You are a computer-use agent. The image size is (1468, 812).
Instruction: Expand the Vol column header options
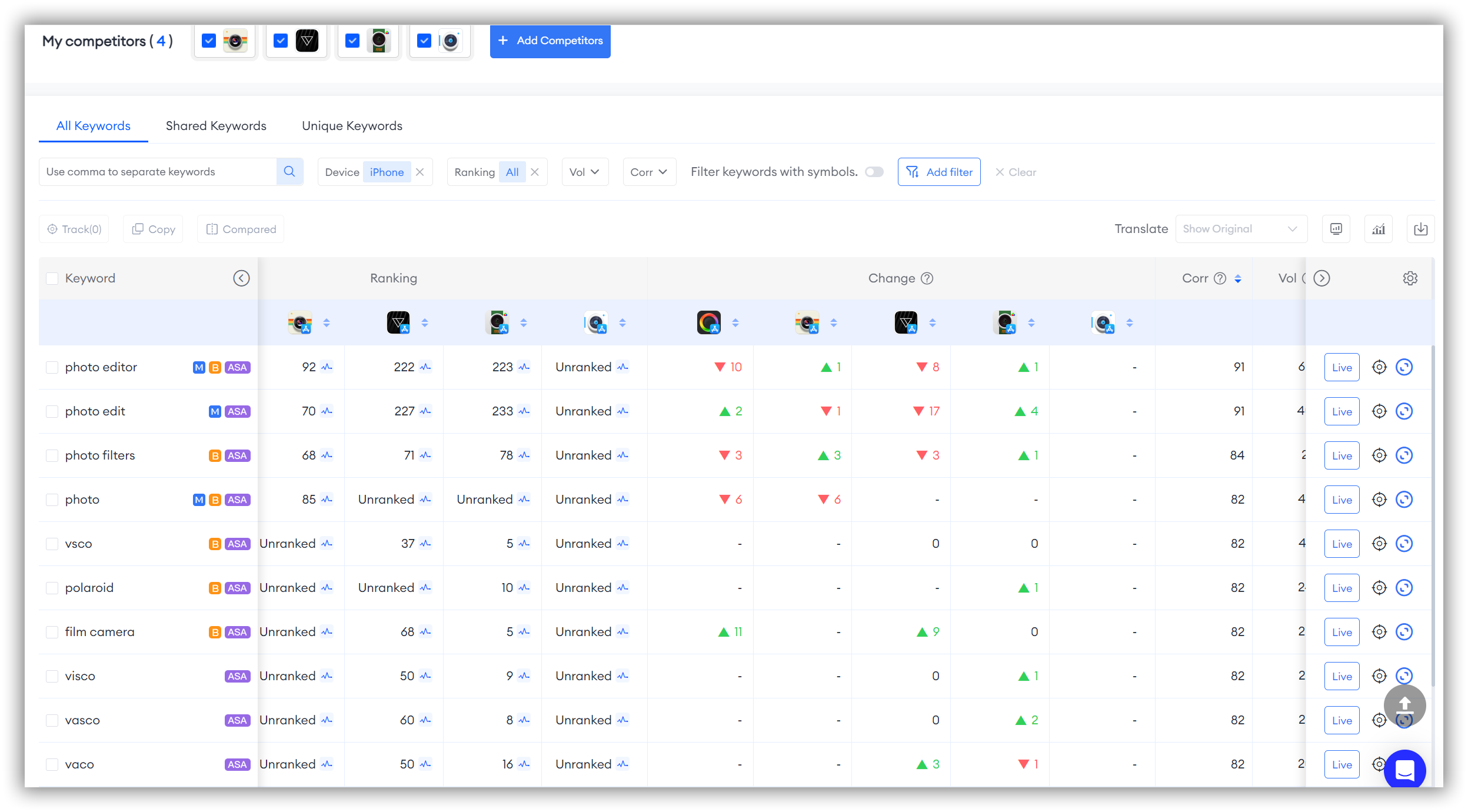[1321, 278]
